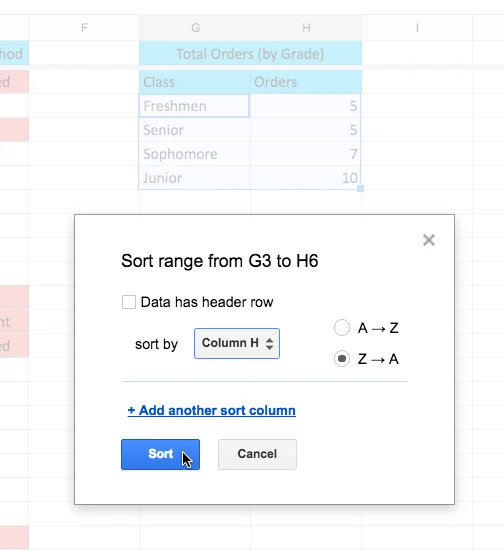Click the Total Orders (by Grade) cell
This screenshot has width=504, height=551.
pyautogui.click(x=250, y=53)
